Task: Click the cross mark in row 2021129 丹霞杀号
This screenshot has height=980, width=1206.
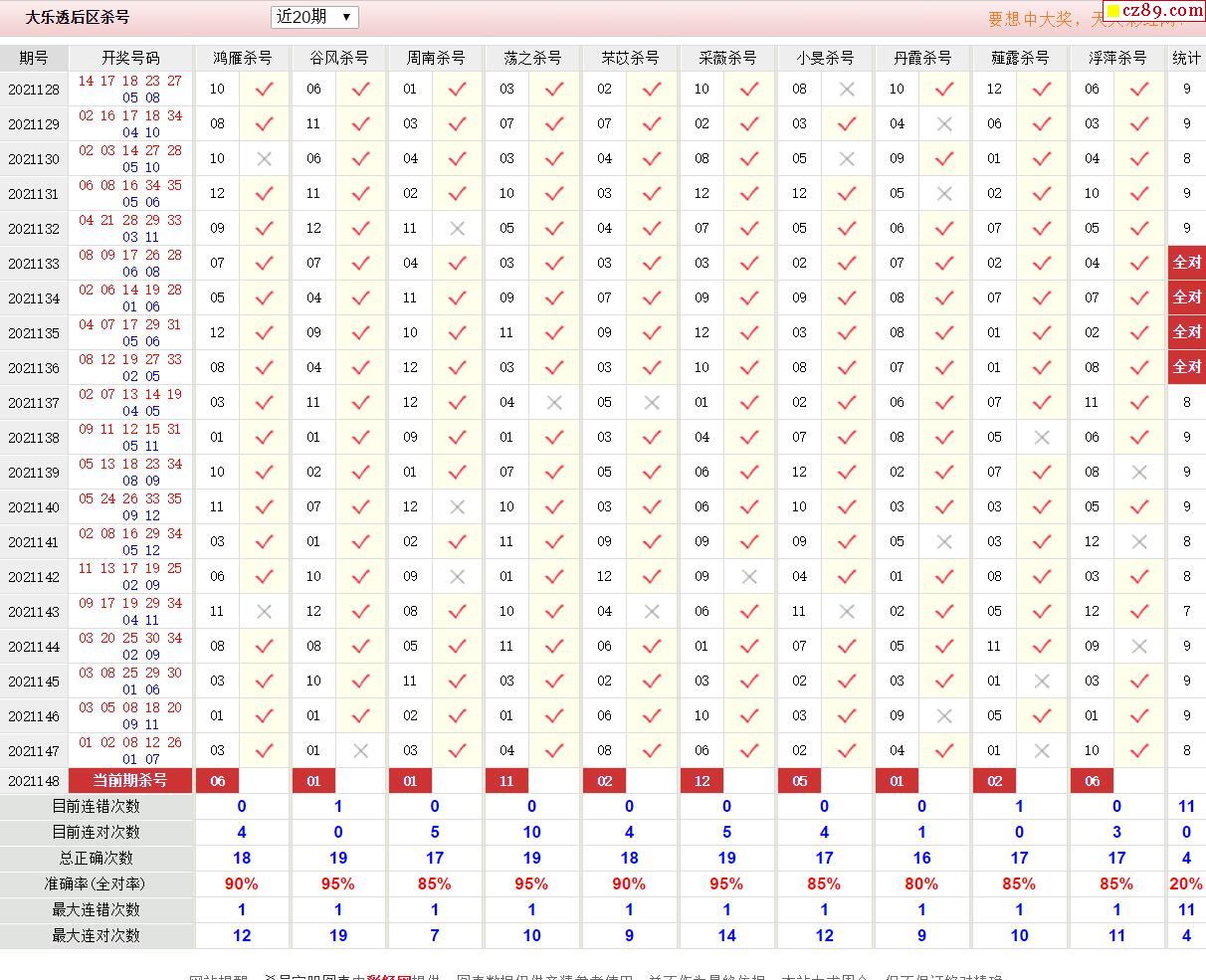Action: coord(944,123)
